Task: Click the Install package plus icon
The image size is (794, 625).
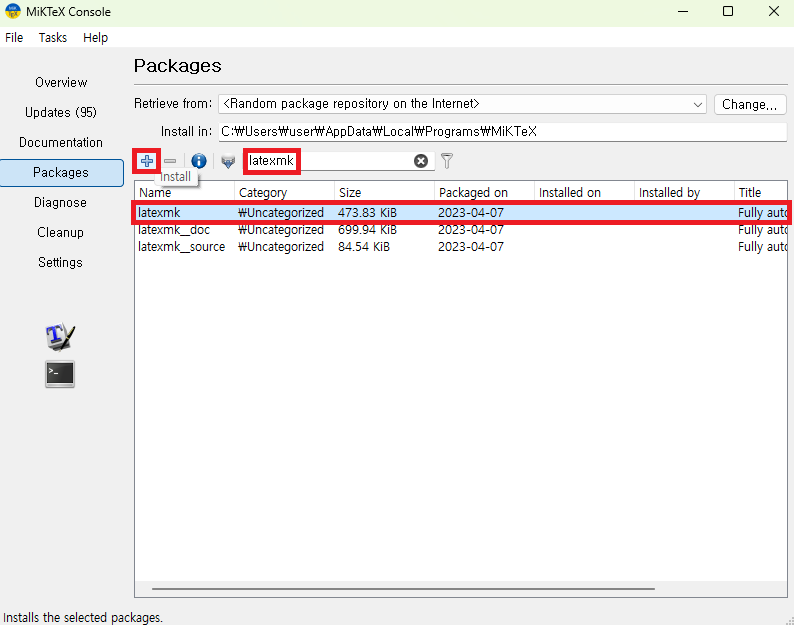Action: coord(147,161)
